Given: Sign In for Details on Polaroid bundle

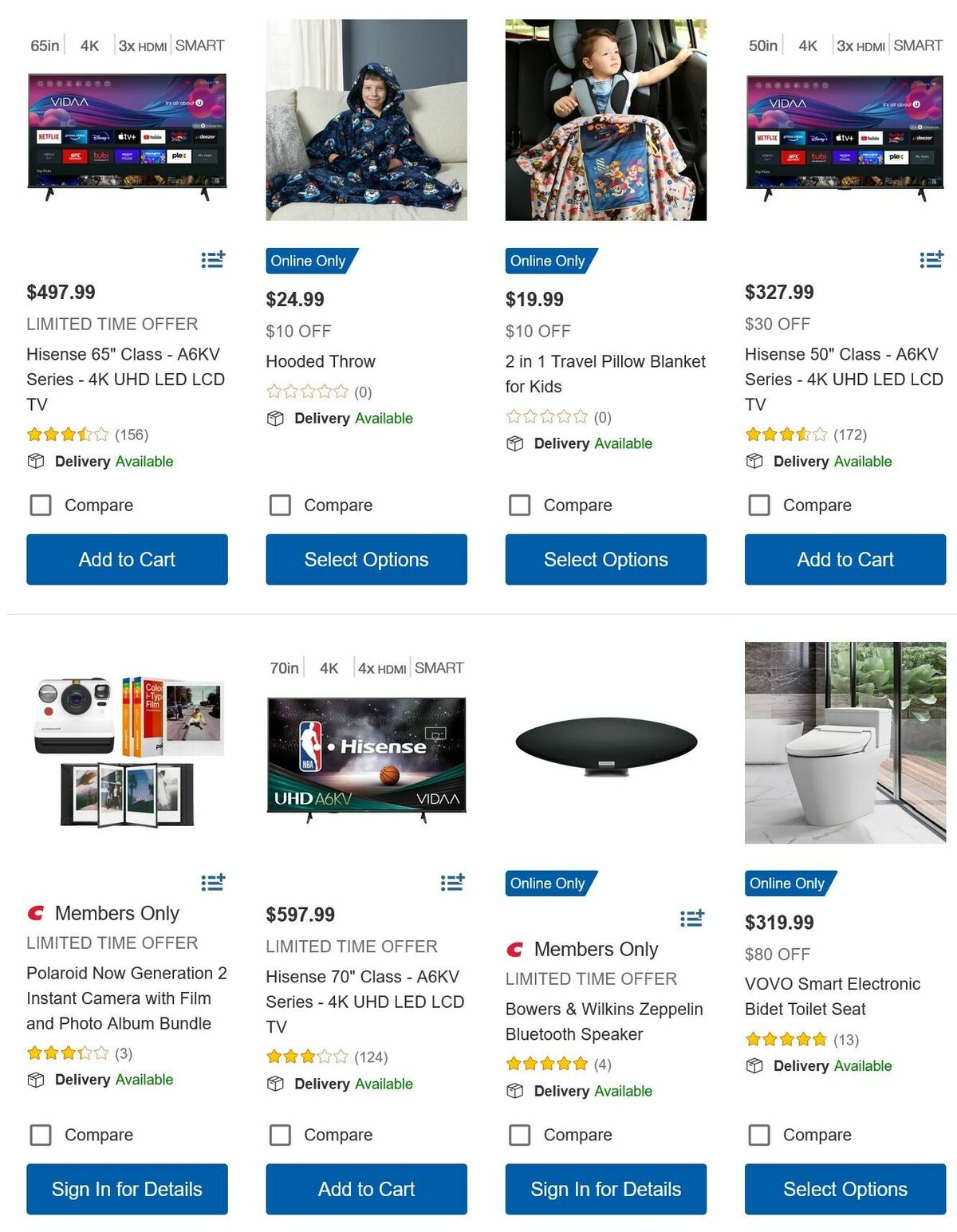Looking at the screenshot, I should [127, 1189].
